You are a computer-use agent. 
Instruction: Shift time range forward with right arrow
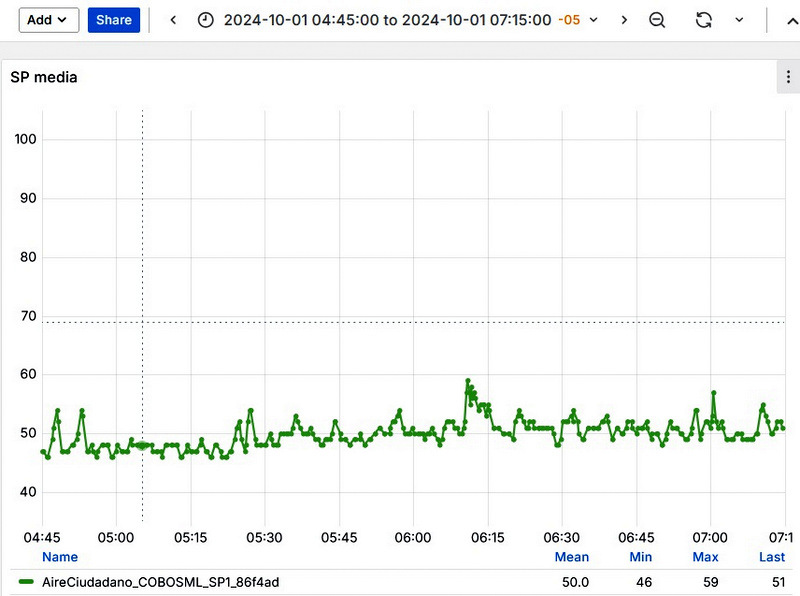(x=624, y=20)
